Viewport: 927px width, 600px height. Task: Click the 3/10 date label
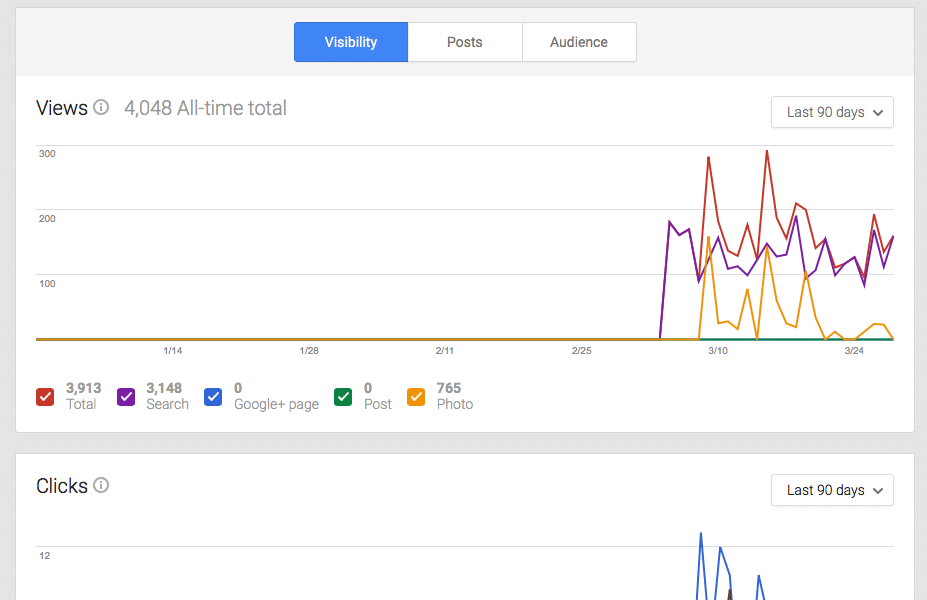tap(718, 351)
